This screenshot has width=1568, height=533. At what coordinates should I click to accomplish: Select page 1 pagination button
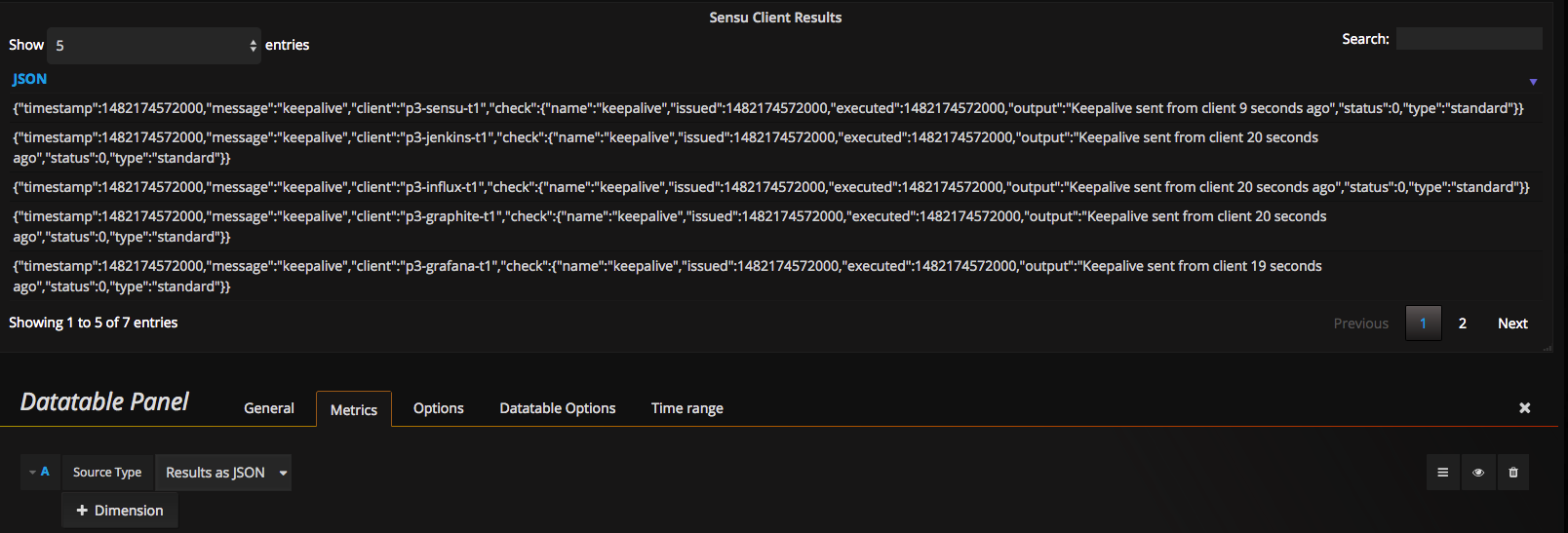[x=1424, y=324]
